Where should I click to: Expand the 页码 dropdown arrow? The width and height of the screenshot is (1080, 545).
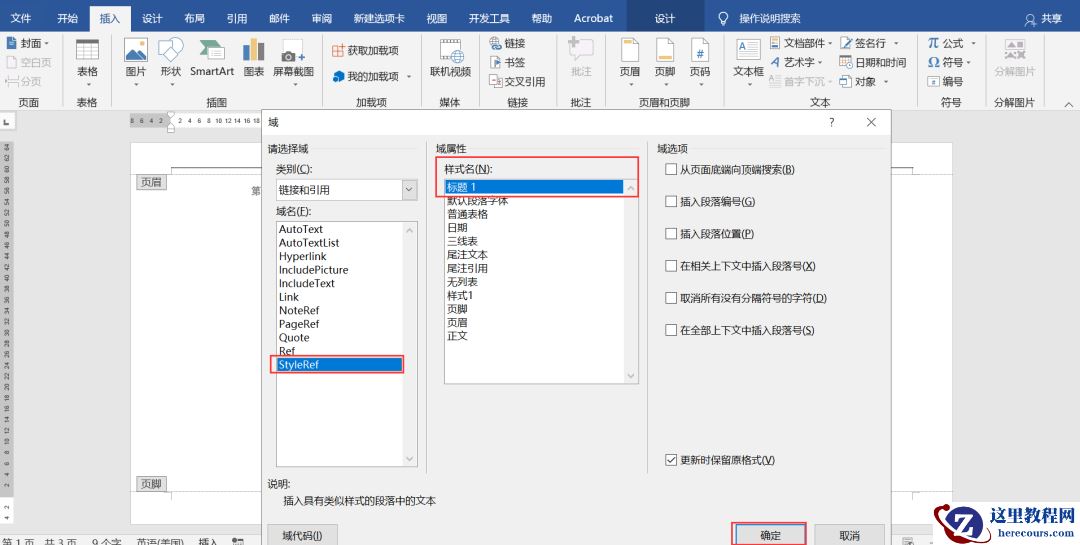[700, 85]
